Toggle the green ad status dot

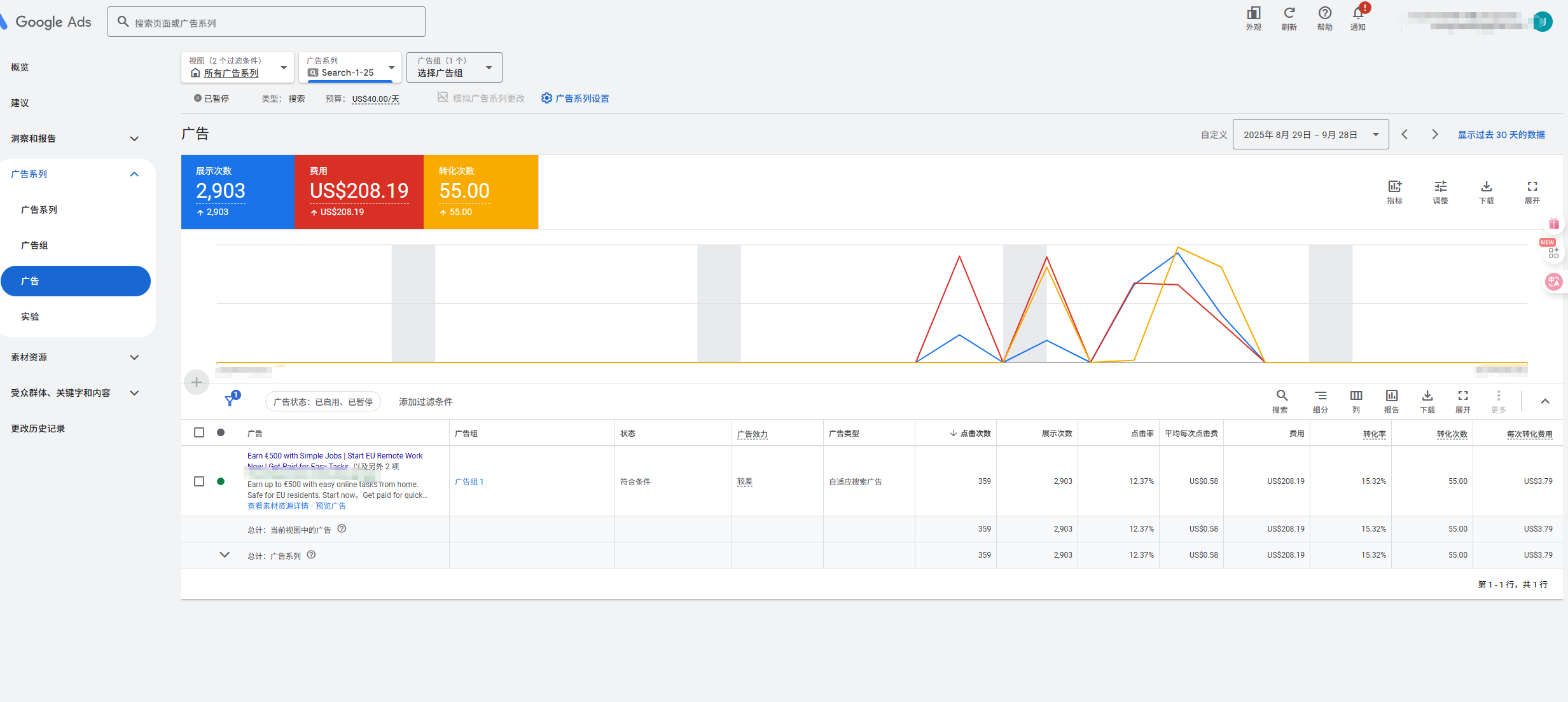click(x=221, y=481)
